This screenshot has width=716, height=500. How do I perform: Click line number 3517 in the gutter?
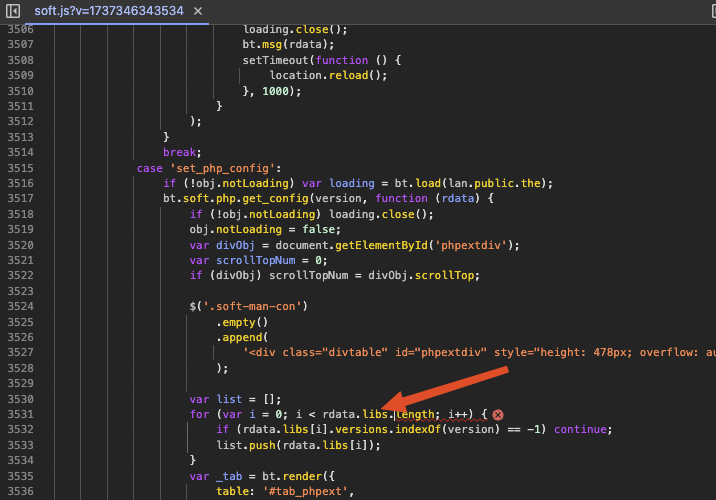tap(21, 198)
